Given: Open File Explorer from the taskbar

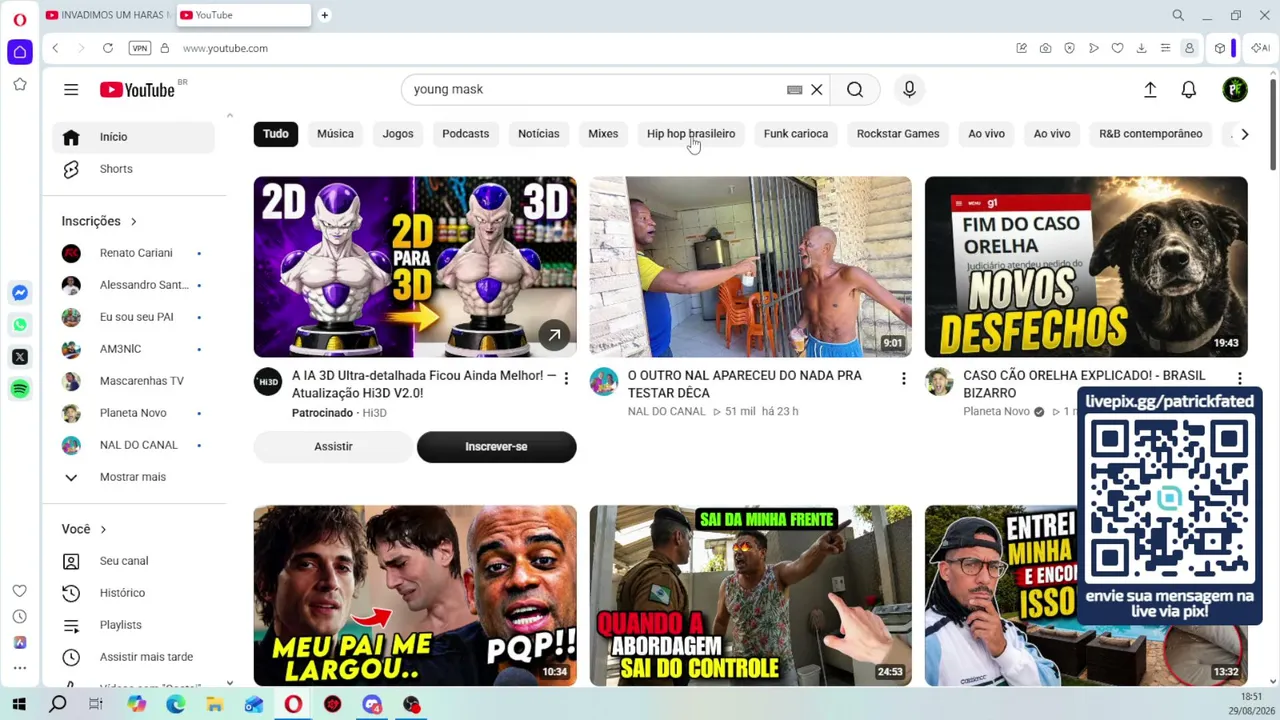Looking at the screenshot, I should 214,705.
